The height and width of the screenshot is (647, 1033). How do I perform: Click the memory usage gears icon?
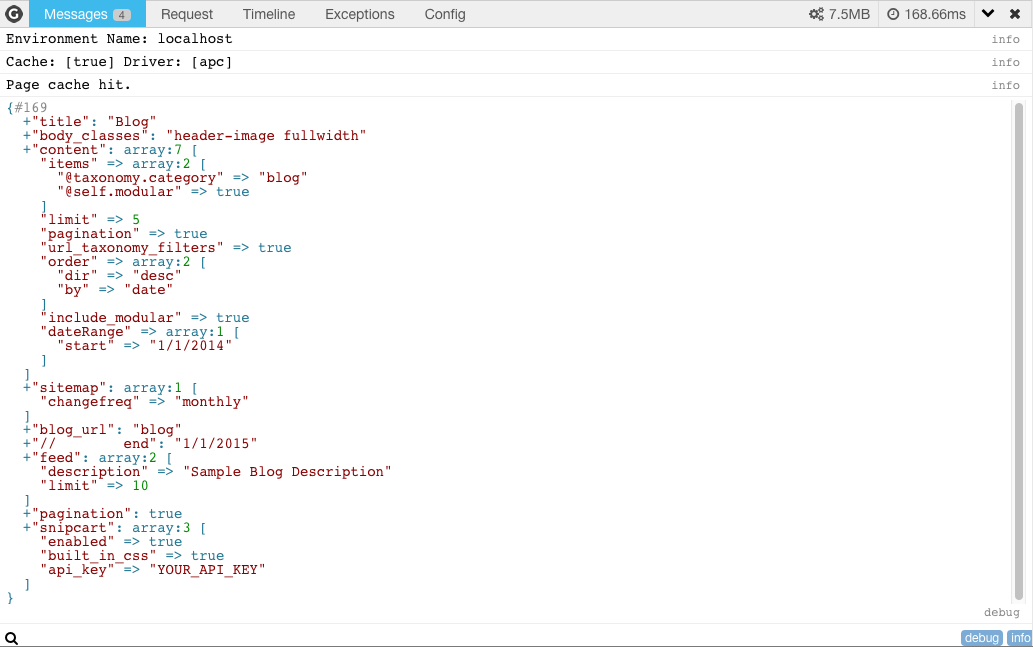(816, 14)
